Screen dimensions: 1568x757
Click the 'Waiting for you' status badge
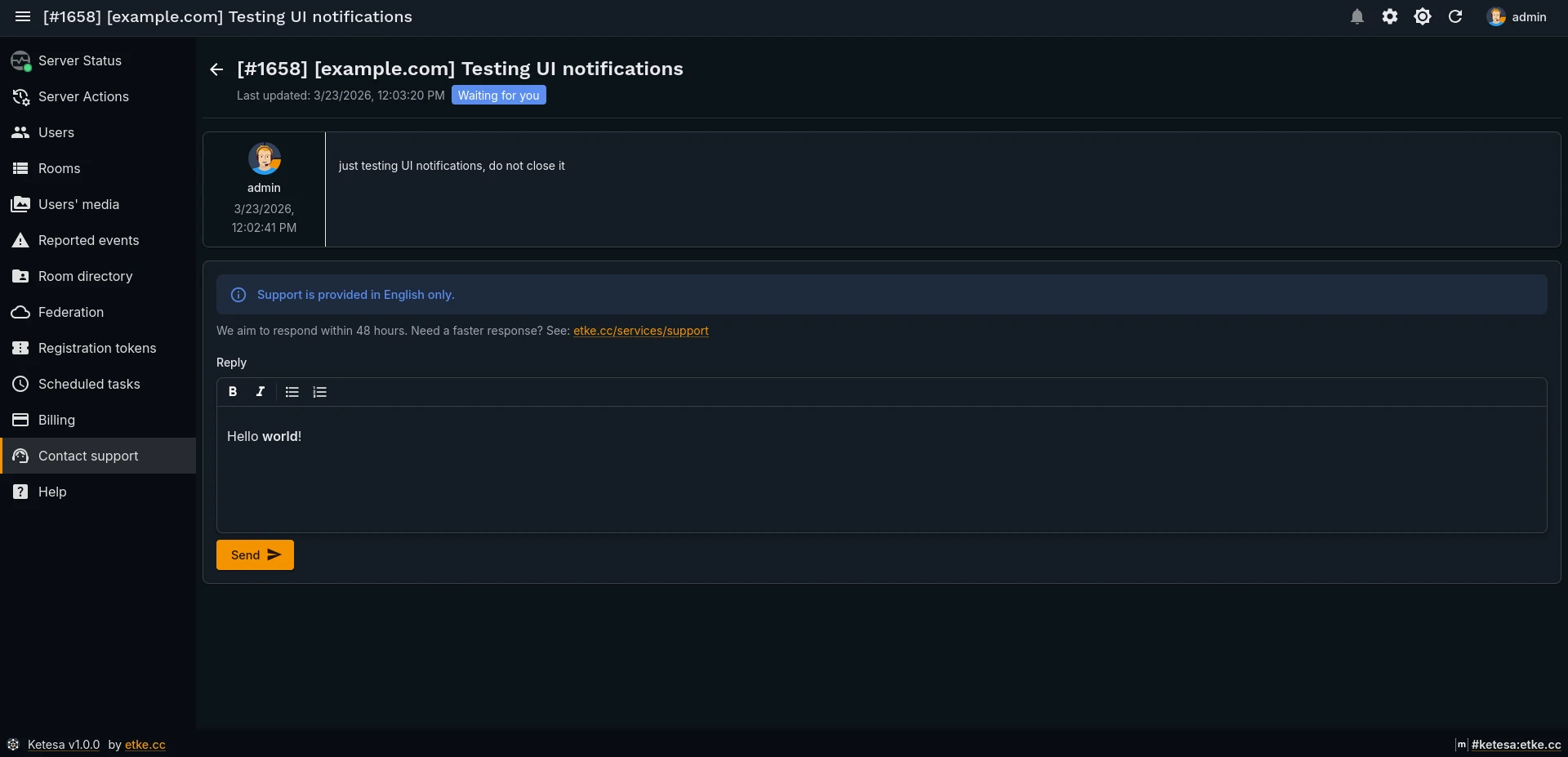point(499,96)
